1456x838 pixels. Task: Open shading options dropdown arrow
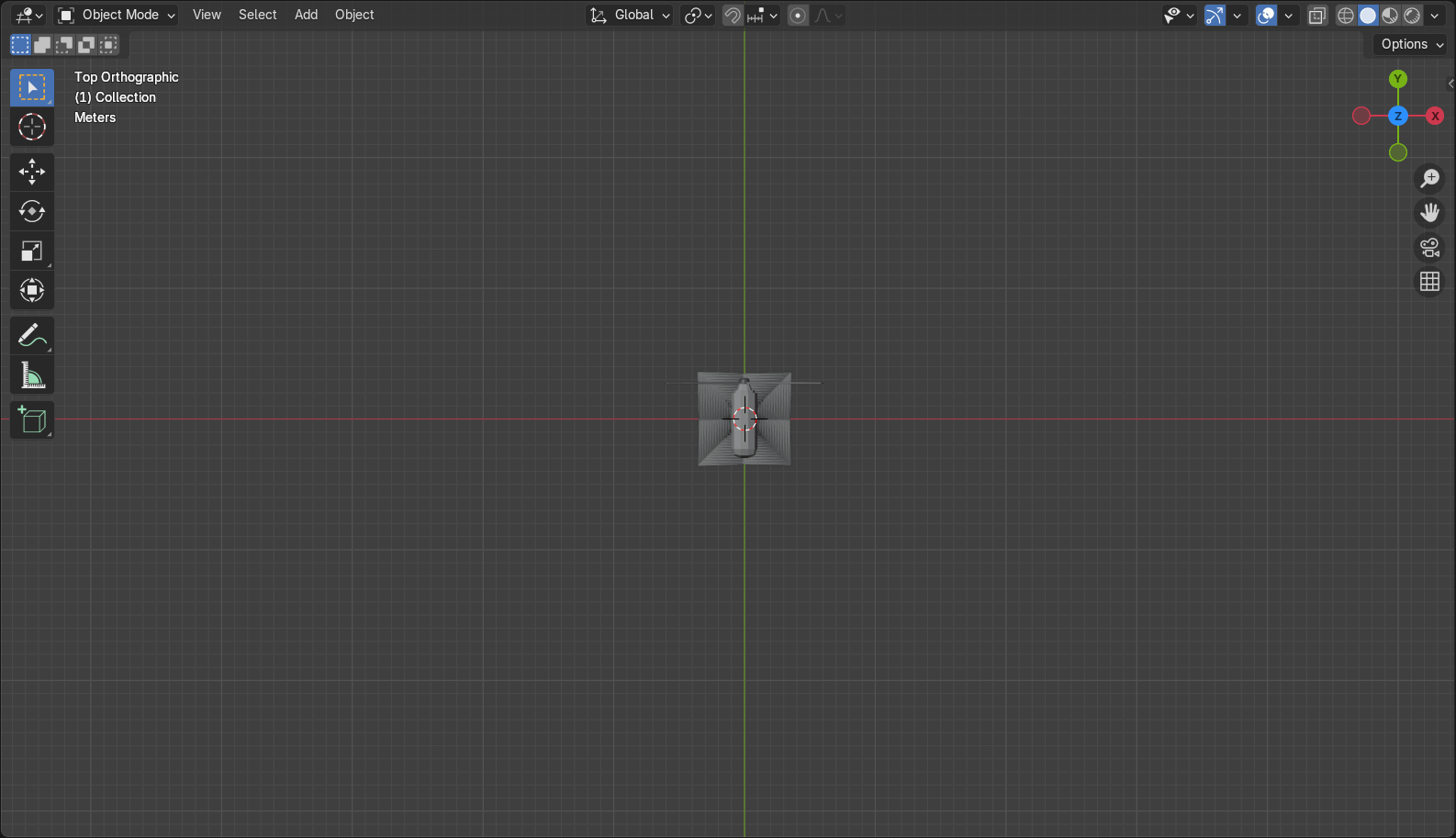pyautogui.click(x=1435, y=16)
